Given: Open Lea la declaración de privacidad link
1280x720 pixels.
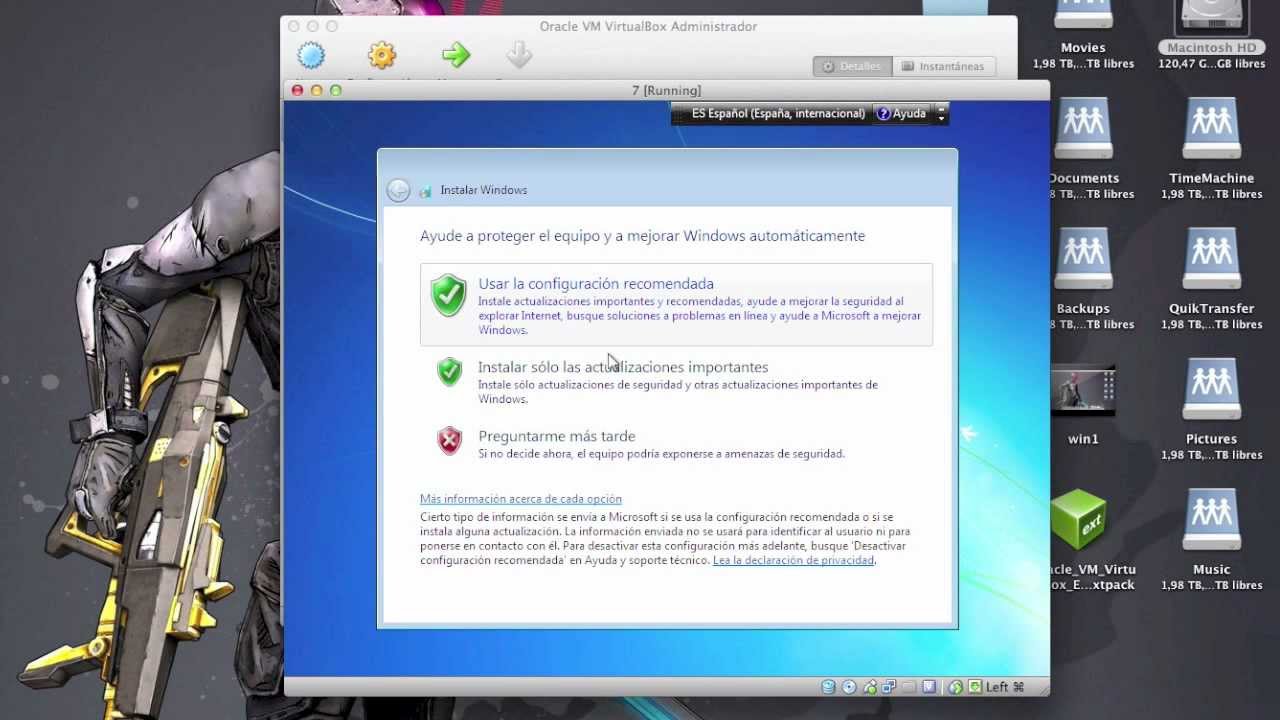Looking at the screenshot, I should (794, 560).
